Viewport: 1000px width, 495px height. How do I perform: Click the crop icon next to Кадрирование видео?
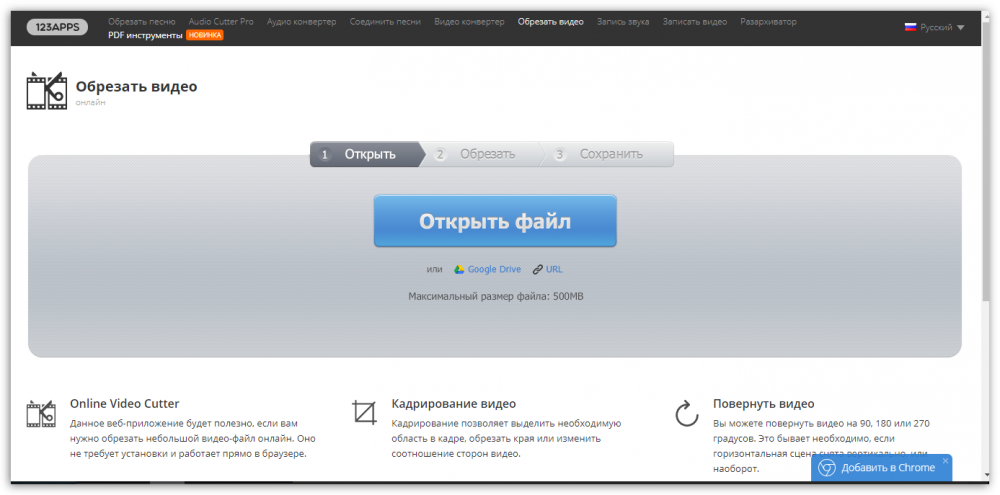364,412
